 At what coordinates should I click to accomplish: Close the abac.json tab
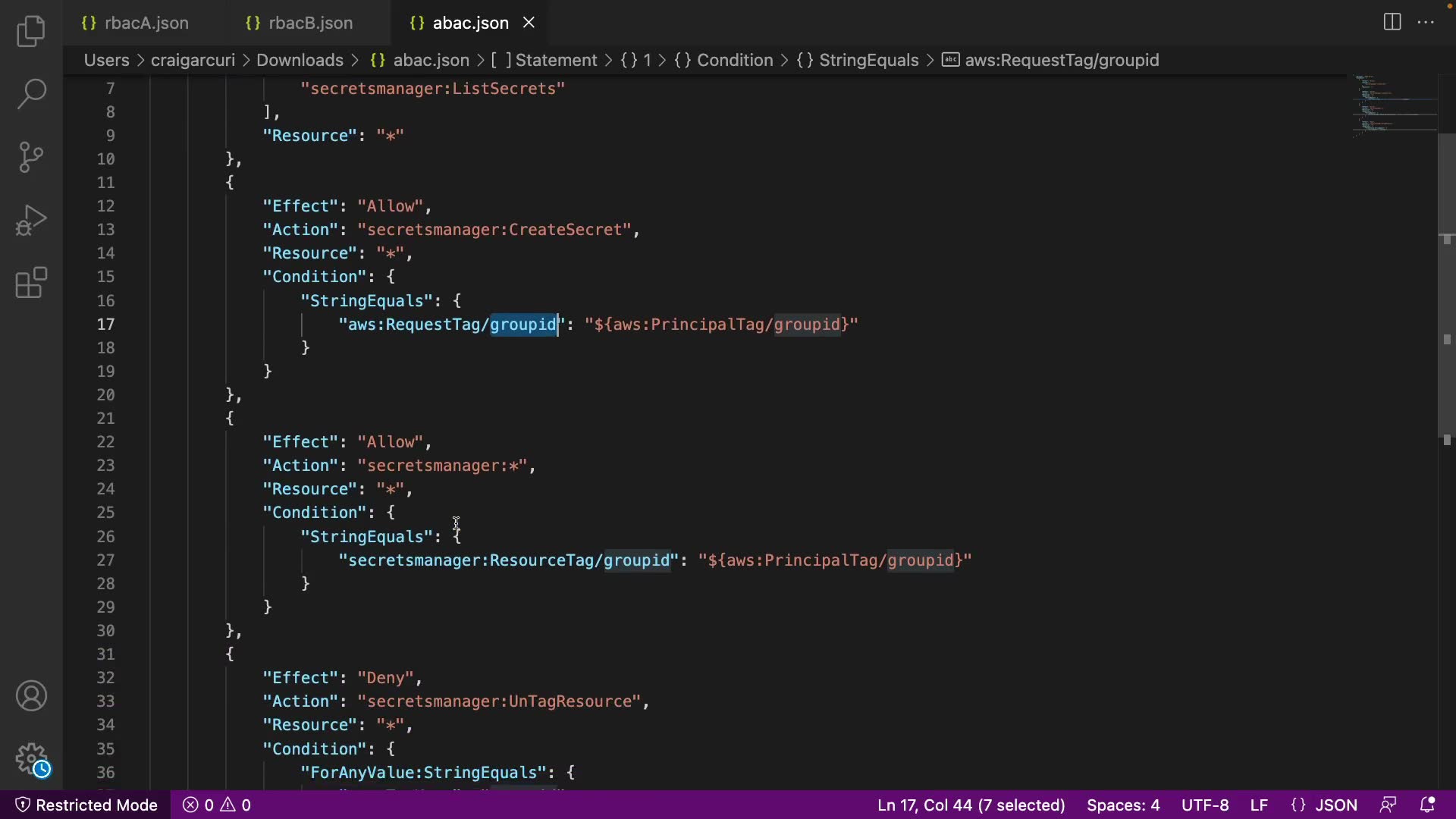click(x=529, y=23)
